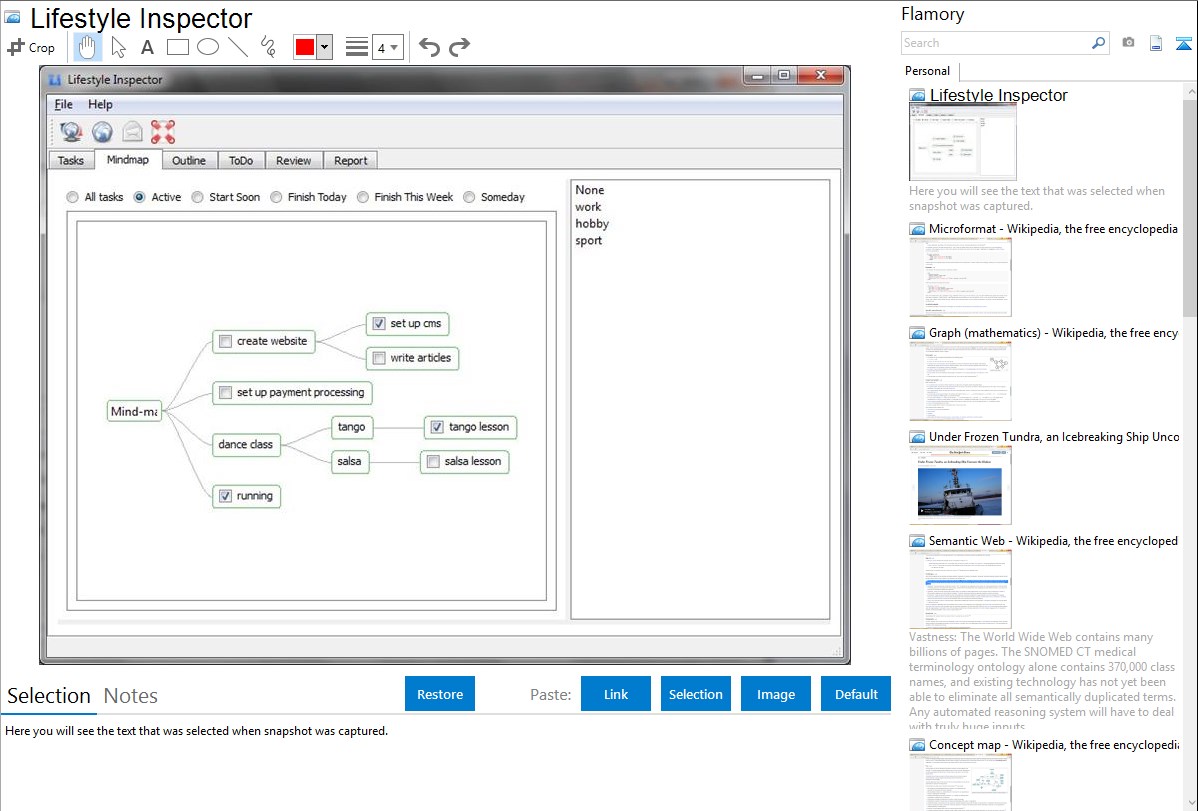
Task: Choose the text annotation tool
Action: [x=147, y=47]
